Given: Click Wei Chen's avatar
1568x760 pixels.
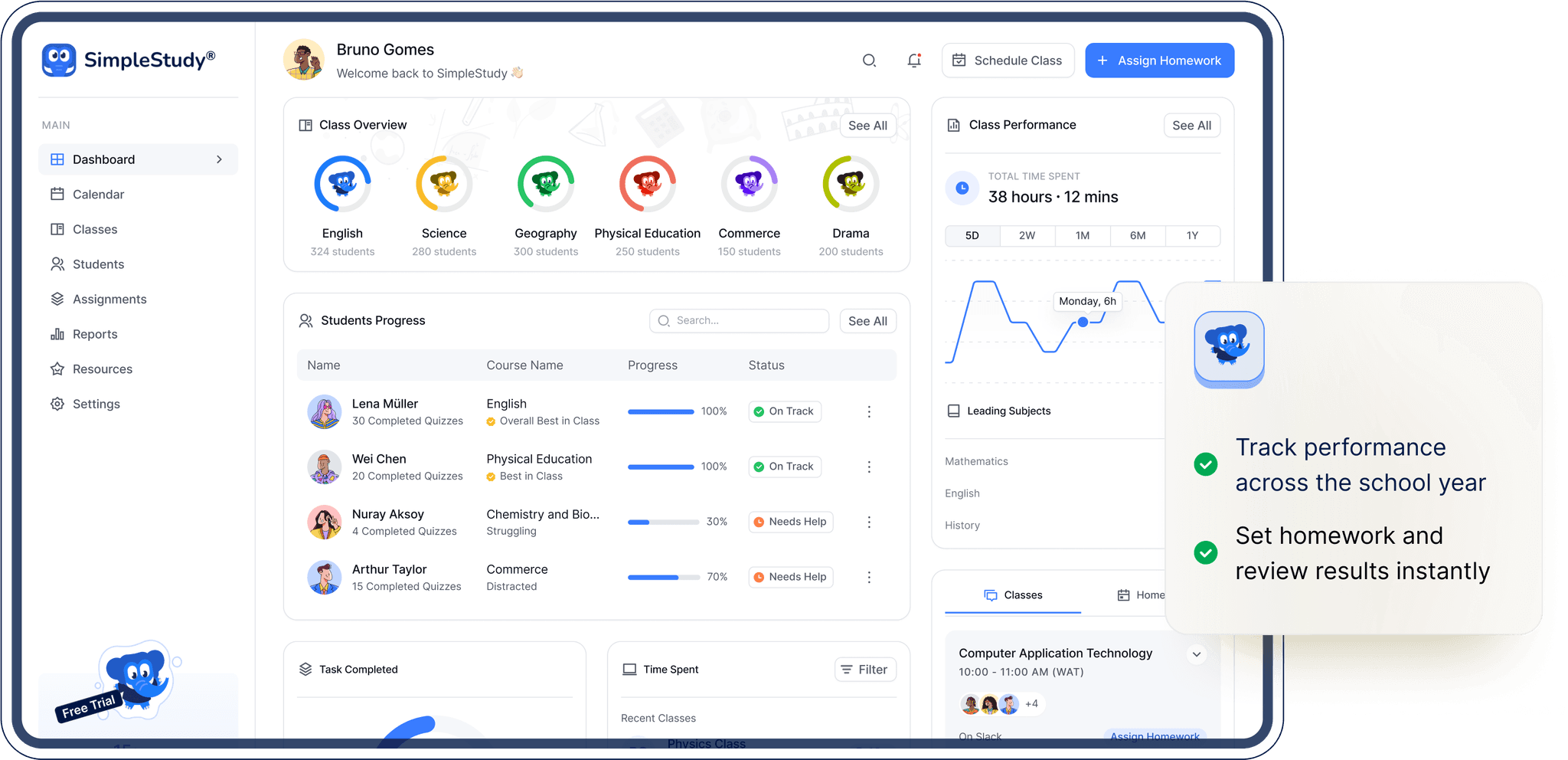Looking at the screenshot, I should [325, 467].
